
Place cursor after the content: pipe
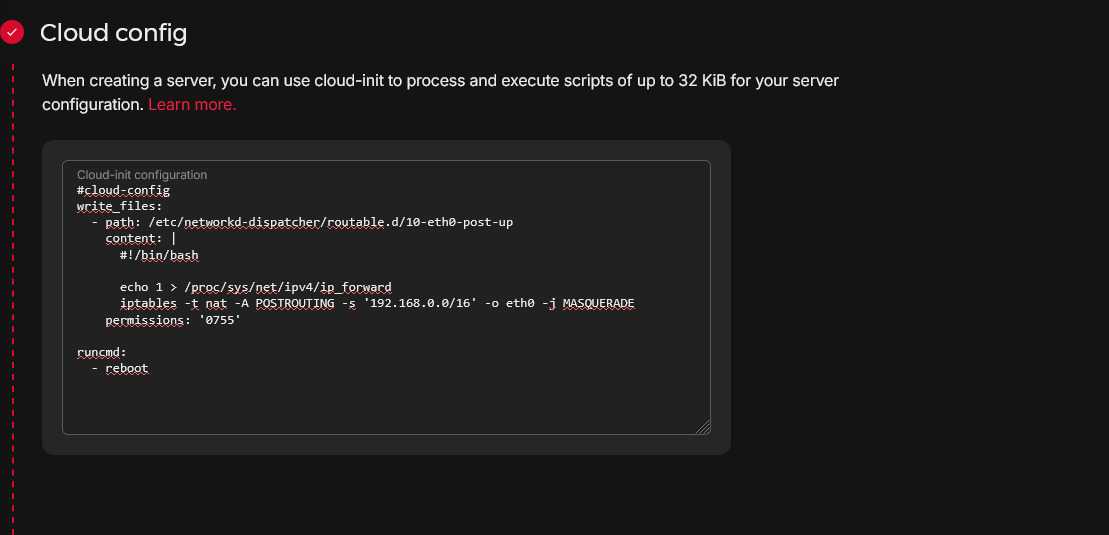176,239
